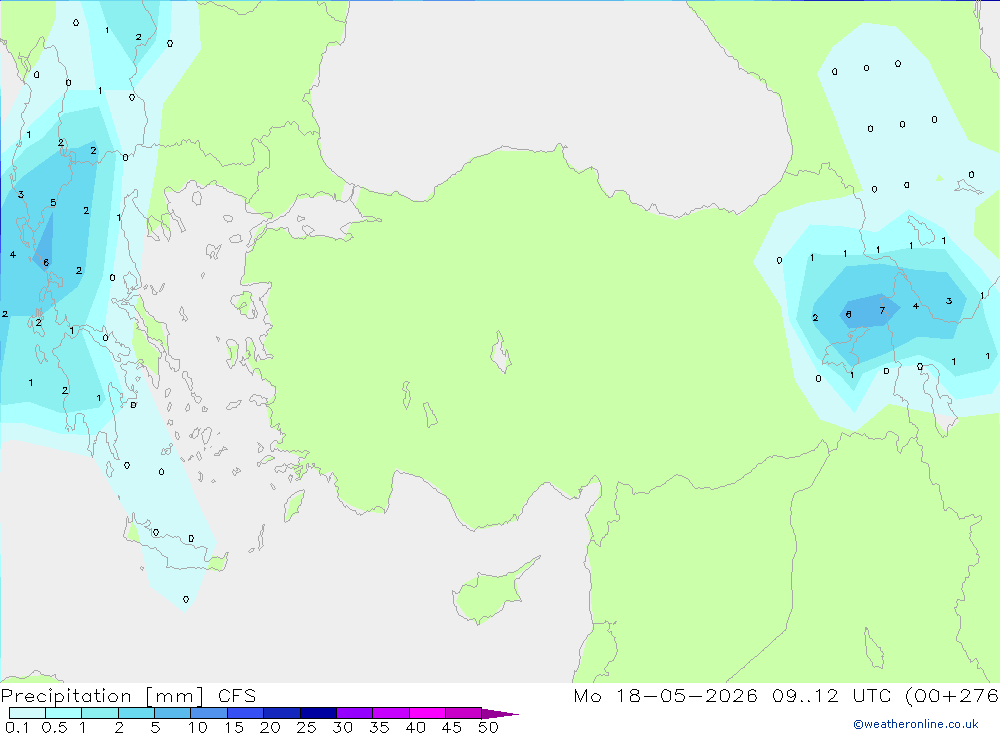
Task: Select the legend swatch between 2 and 5
Action: point(136,713)
